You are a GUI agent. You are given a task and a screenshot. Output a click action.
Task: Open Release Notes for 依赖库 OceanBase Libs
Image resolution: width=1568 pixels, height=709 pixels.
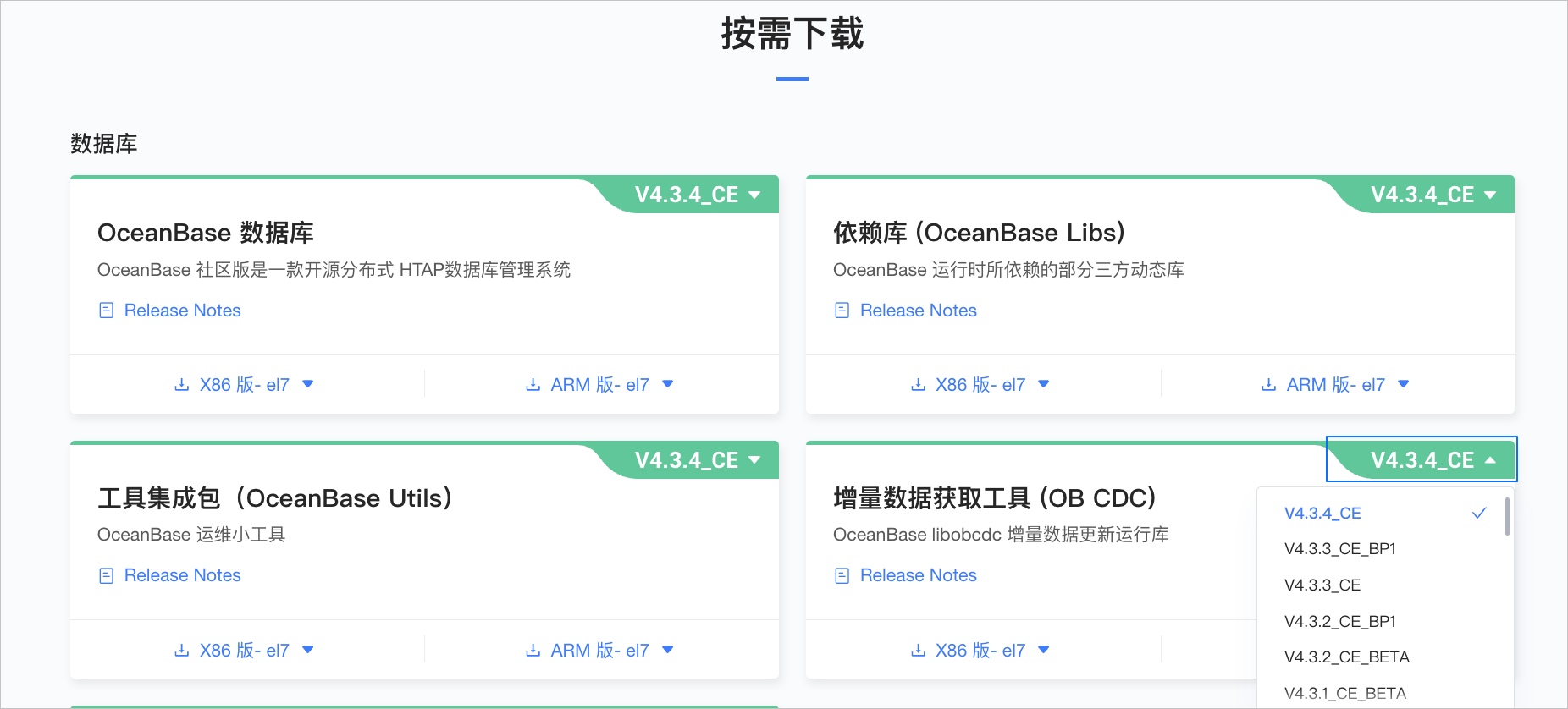click(918, 311)
